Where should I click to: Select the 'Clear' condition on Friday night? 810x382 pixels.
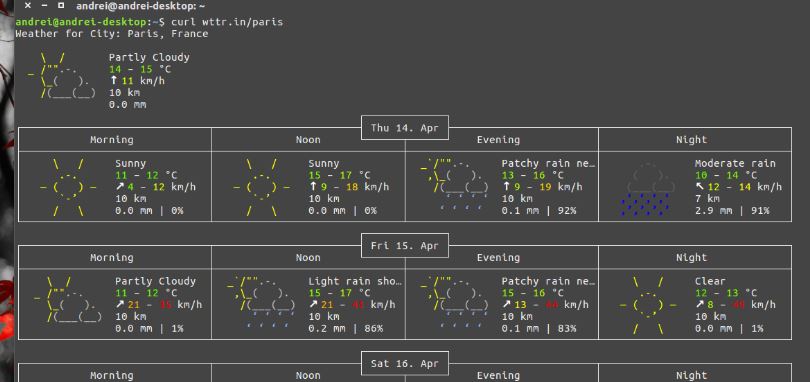(710, 281)
